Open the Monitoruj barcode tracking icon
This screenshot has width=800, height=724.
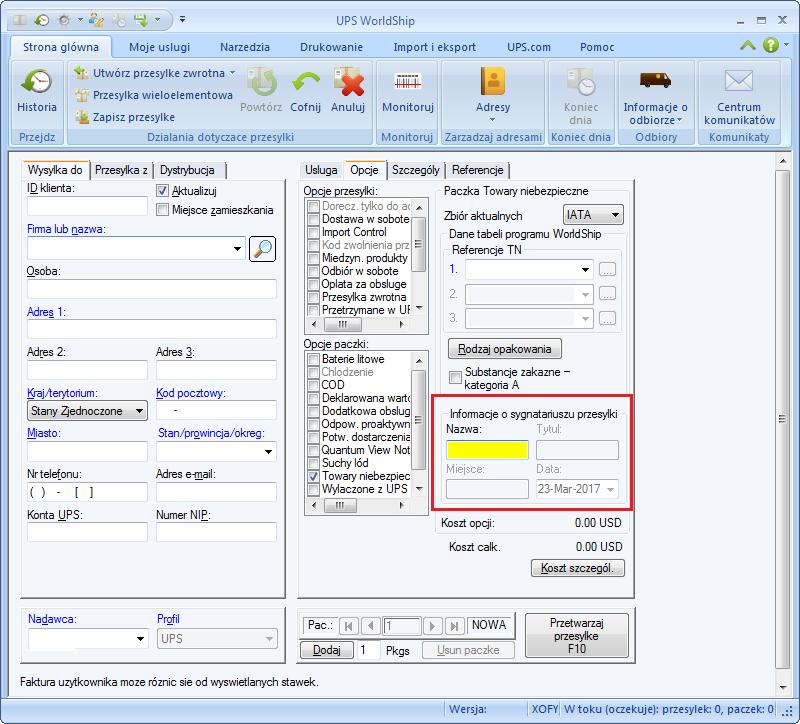pos(408,82)
